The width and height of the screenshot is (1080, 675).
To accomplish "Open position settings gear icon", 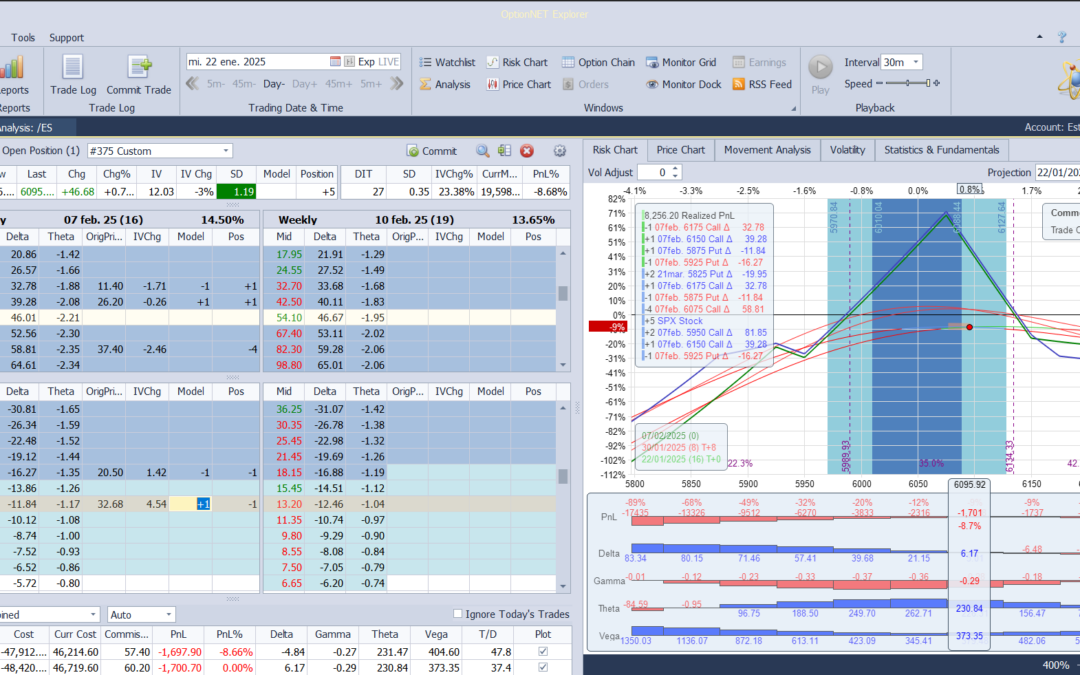I will tap(560, 151).
